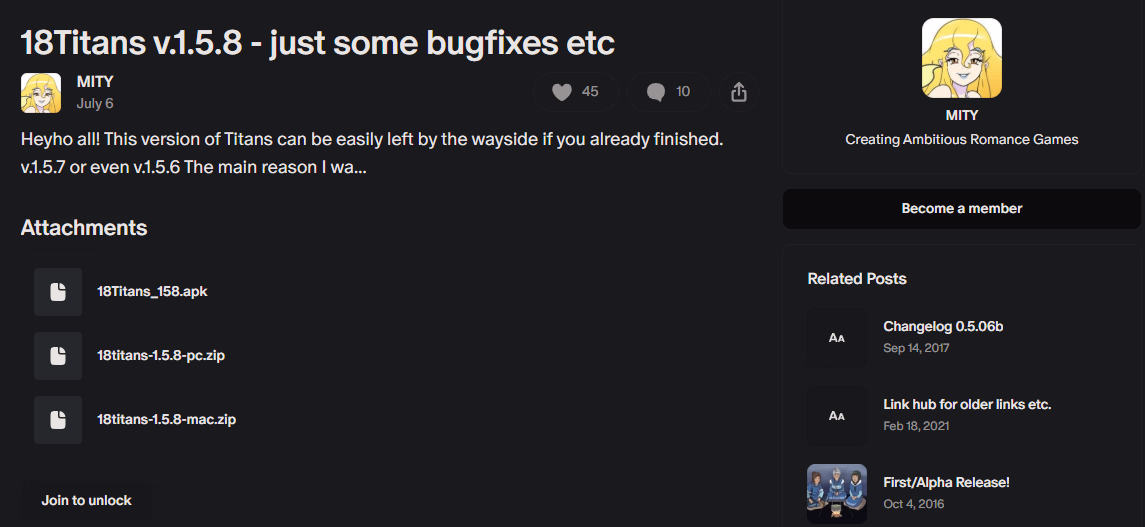Open comments via speech bubble icon
This screenshot has height=527, width=1145.
click(x=656, y=92)
